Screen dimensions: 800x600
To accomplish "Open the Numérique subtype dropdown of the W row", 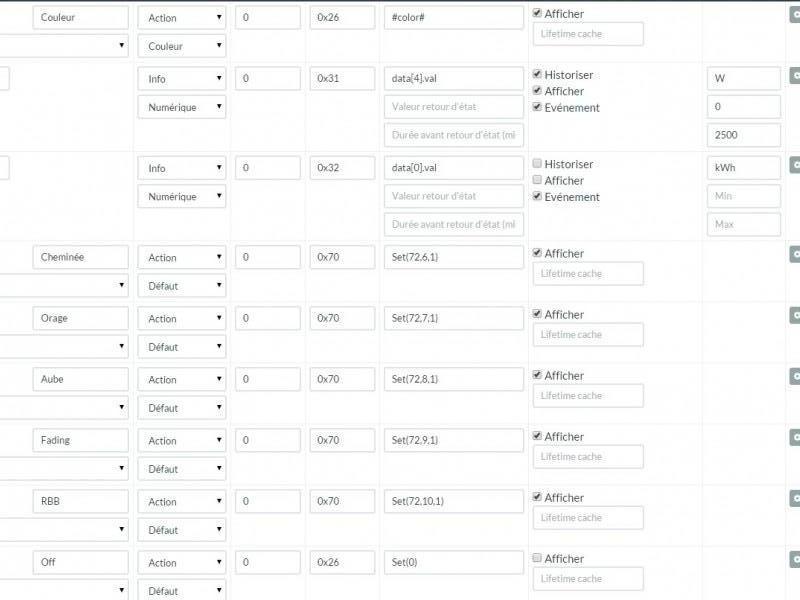I will point(181,107).
